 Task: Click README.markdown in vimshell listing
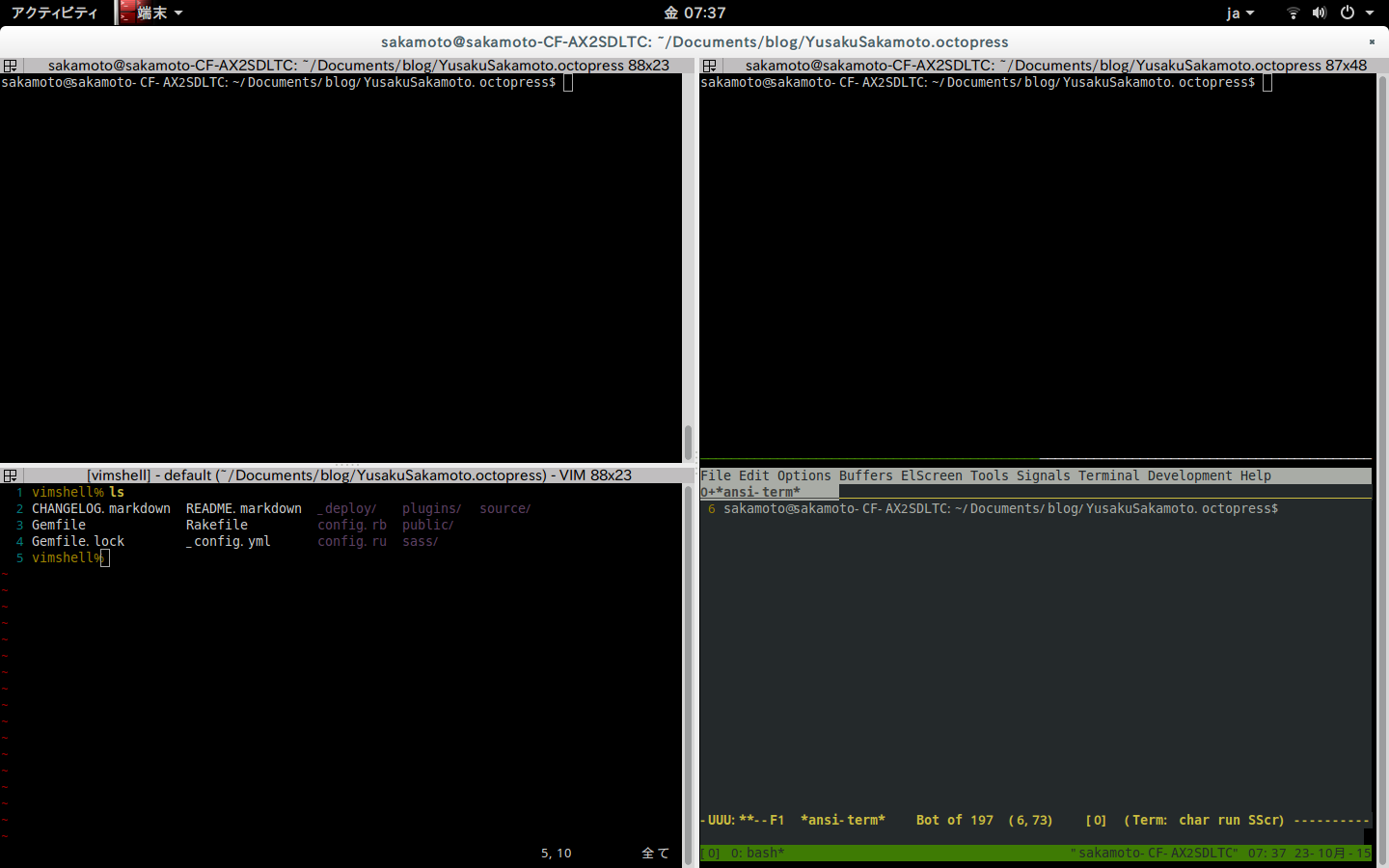[244, 508]
